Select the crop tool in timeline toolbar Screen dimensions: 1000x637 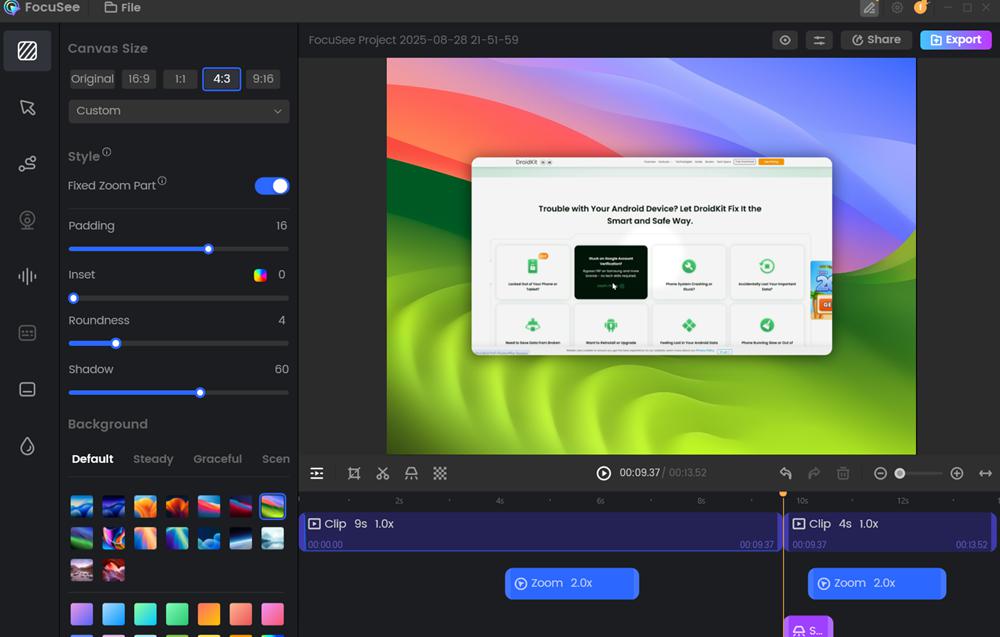pos(354,473)
